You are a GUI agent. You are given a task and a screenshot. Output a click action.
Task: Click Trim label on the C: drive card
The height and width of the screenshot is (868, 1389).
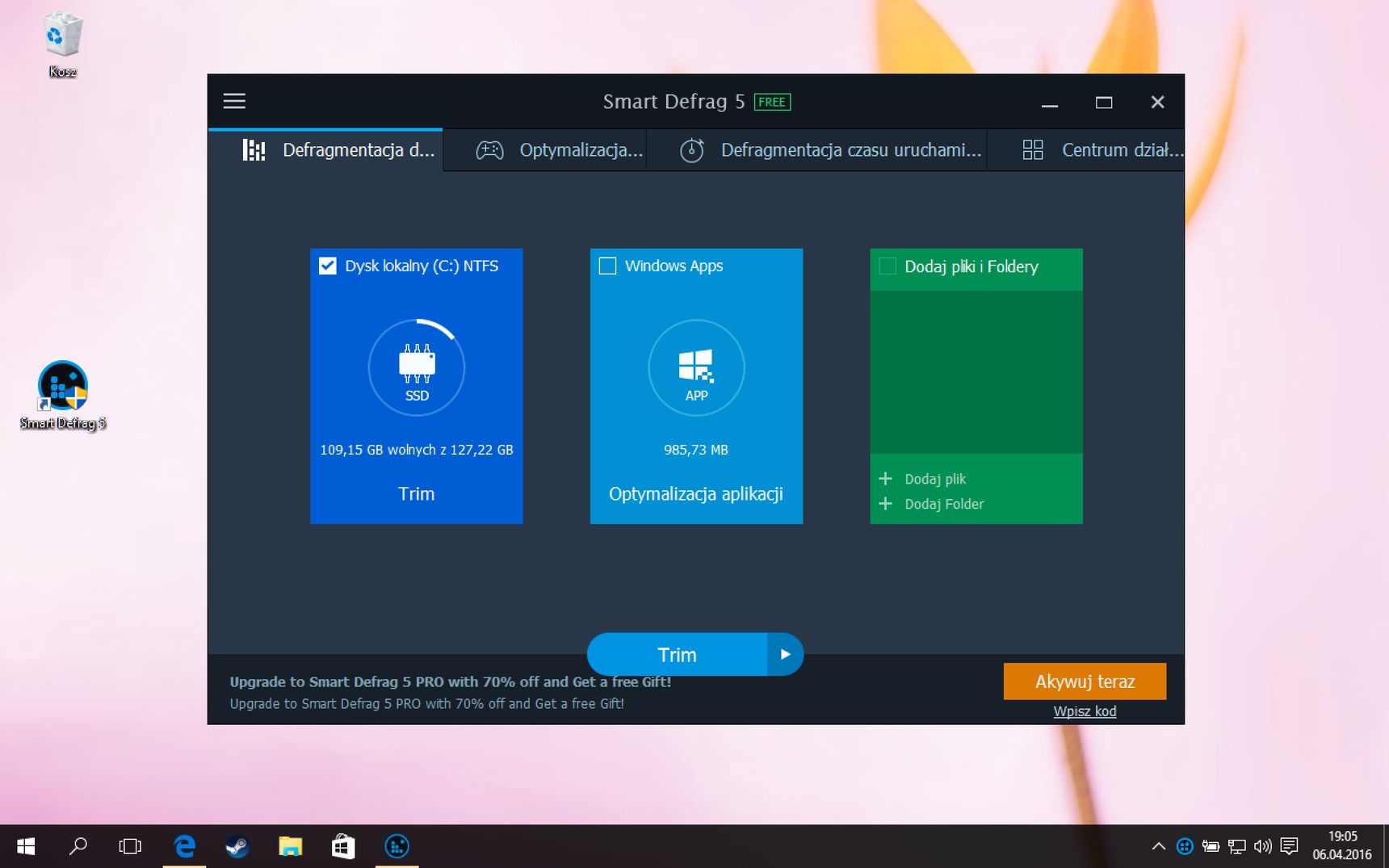click(417, 494)
